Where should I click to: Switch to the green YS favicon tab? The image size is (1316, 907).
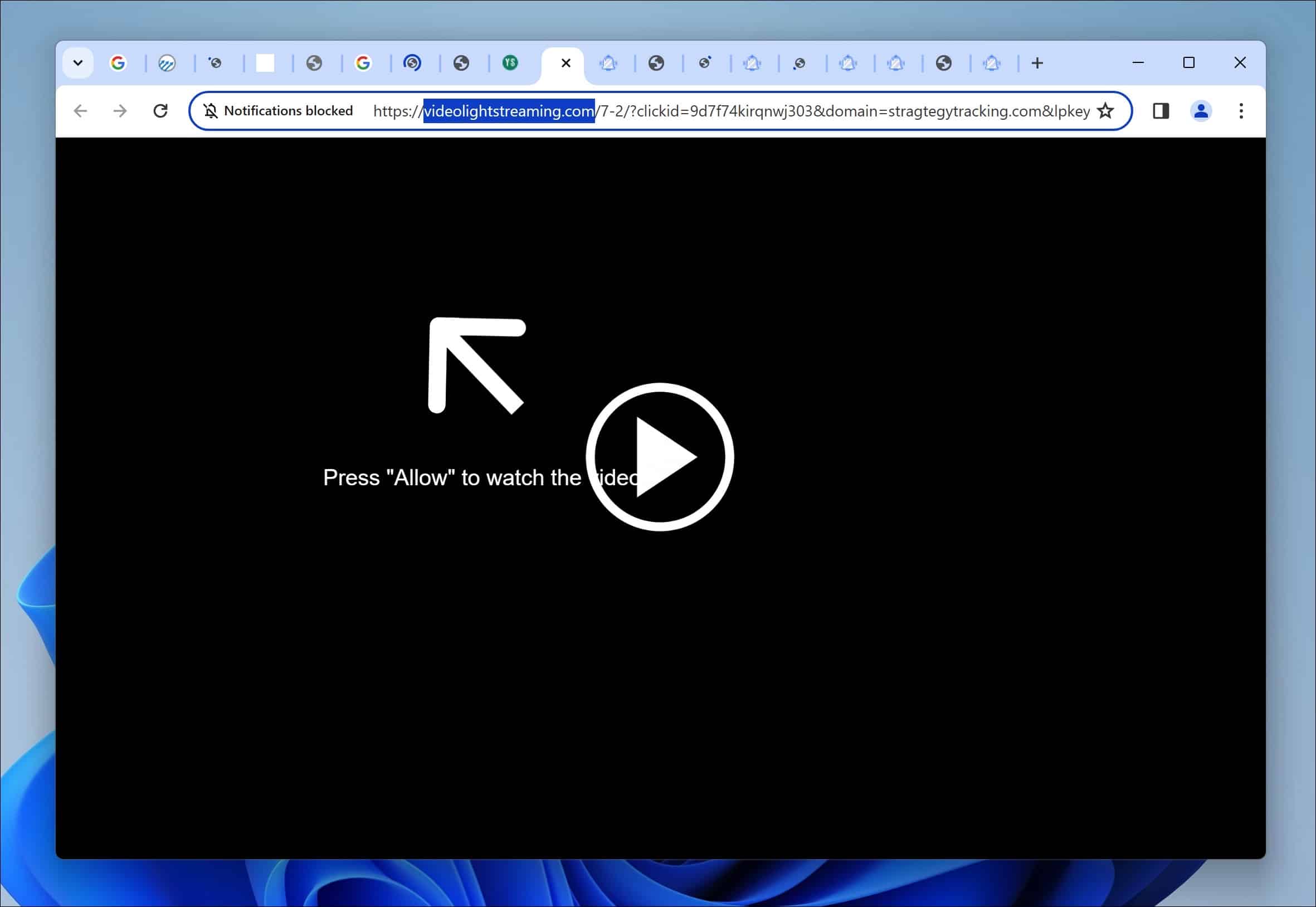(510, 62)
